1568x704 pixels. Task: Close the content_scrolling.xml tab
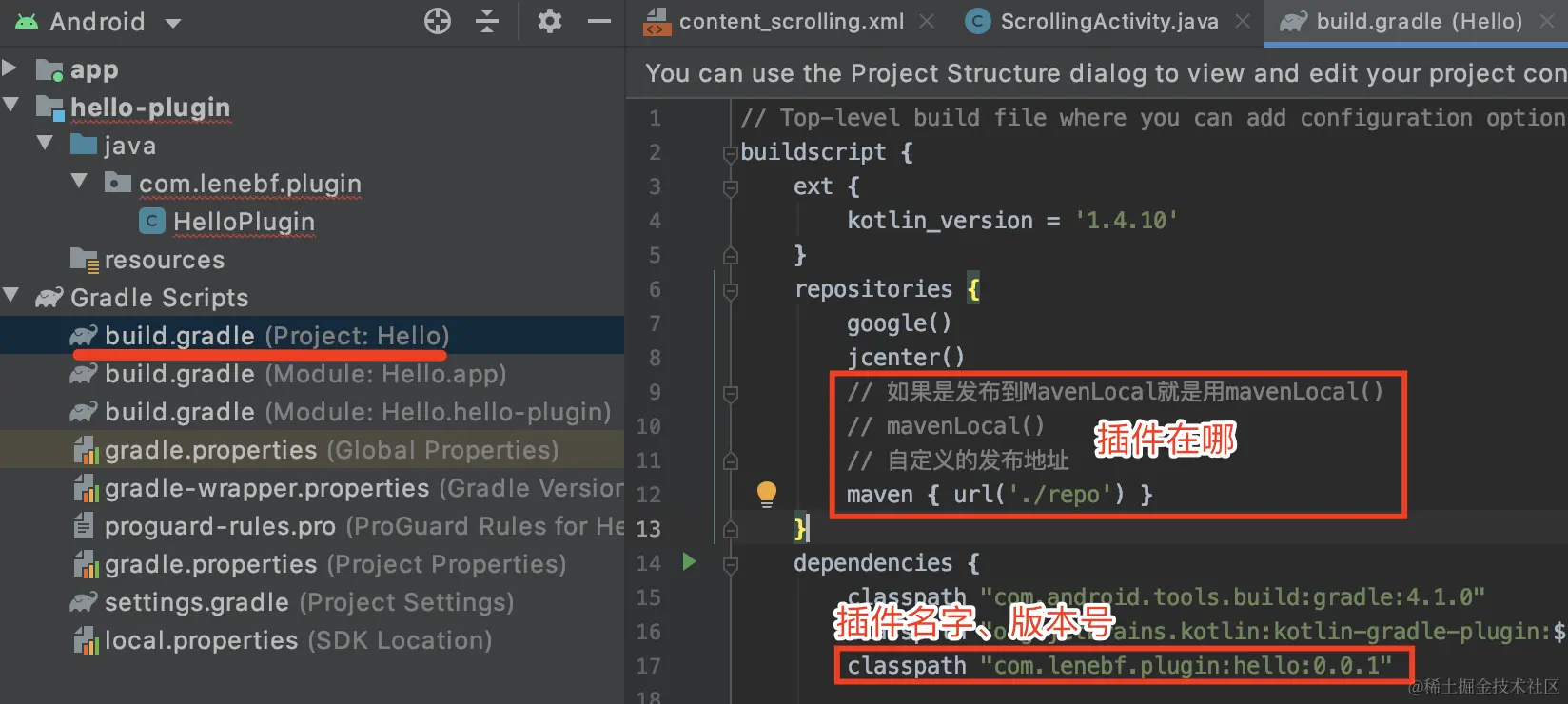(927, 21)
